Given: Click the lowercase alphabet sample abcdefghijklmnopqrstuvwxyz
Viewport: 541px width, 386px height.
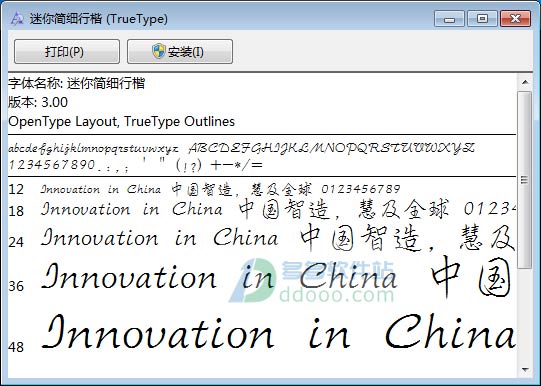Looking at the screenshot, I should coord(93,149).
